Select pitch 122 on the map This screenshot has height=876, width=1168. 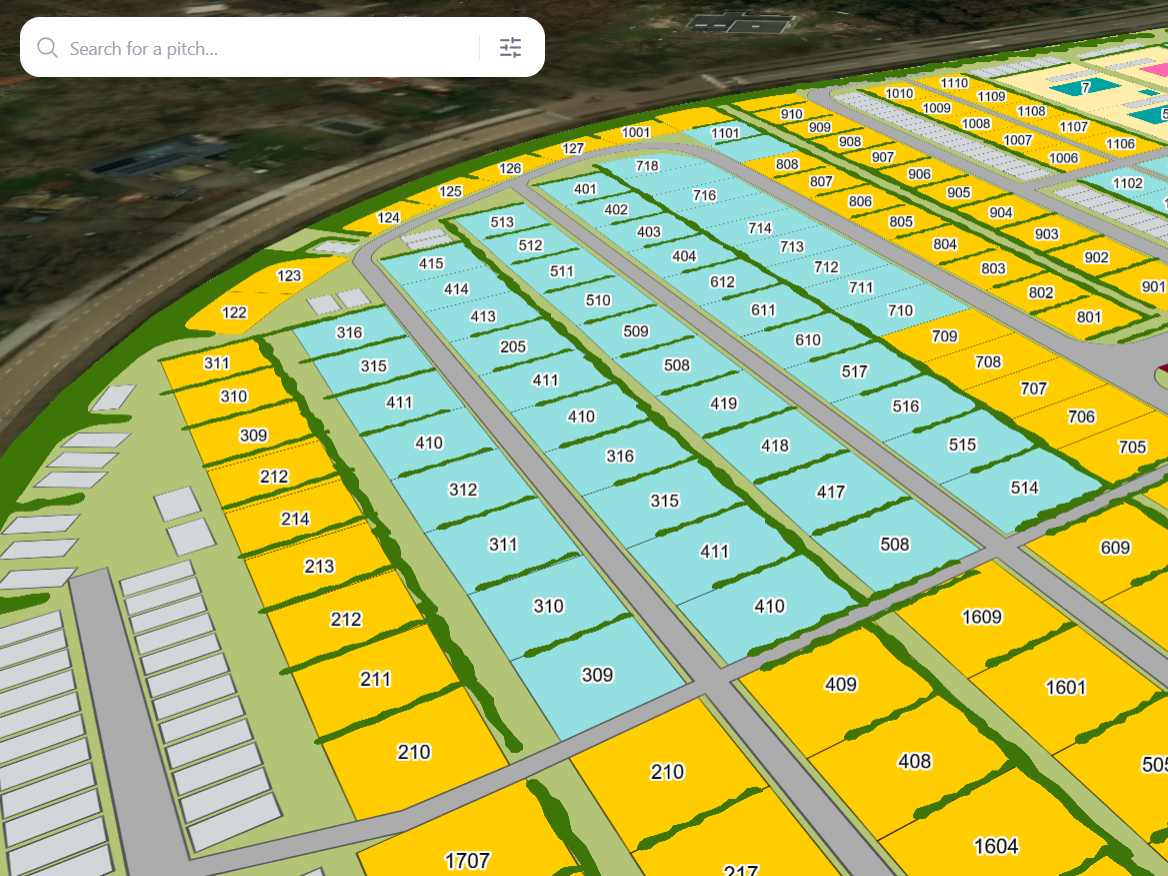[234, 312]
